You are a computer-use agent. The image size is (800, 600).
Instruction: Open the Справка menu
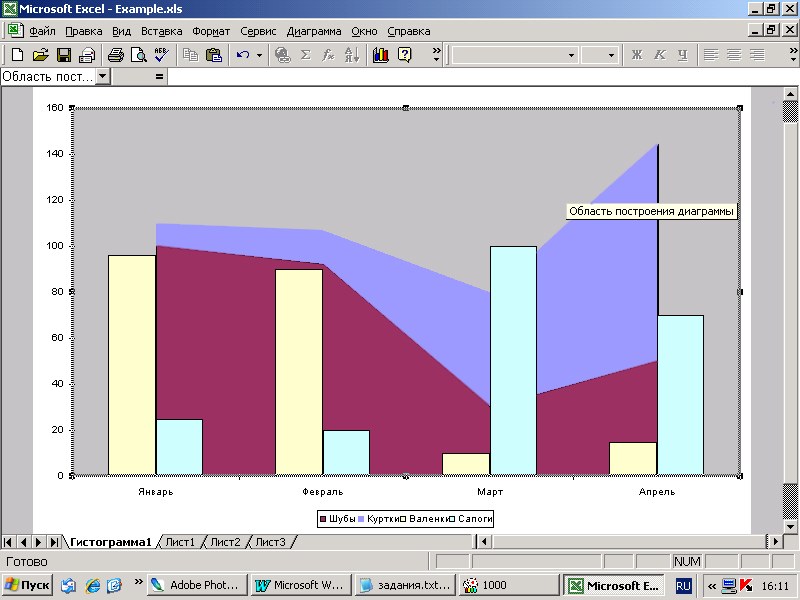tap(409, 31)
